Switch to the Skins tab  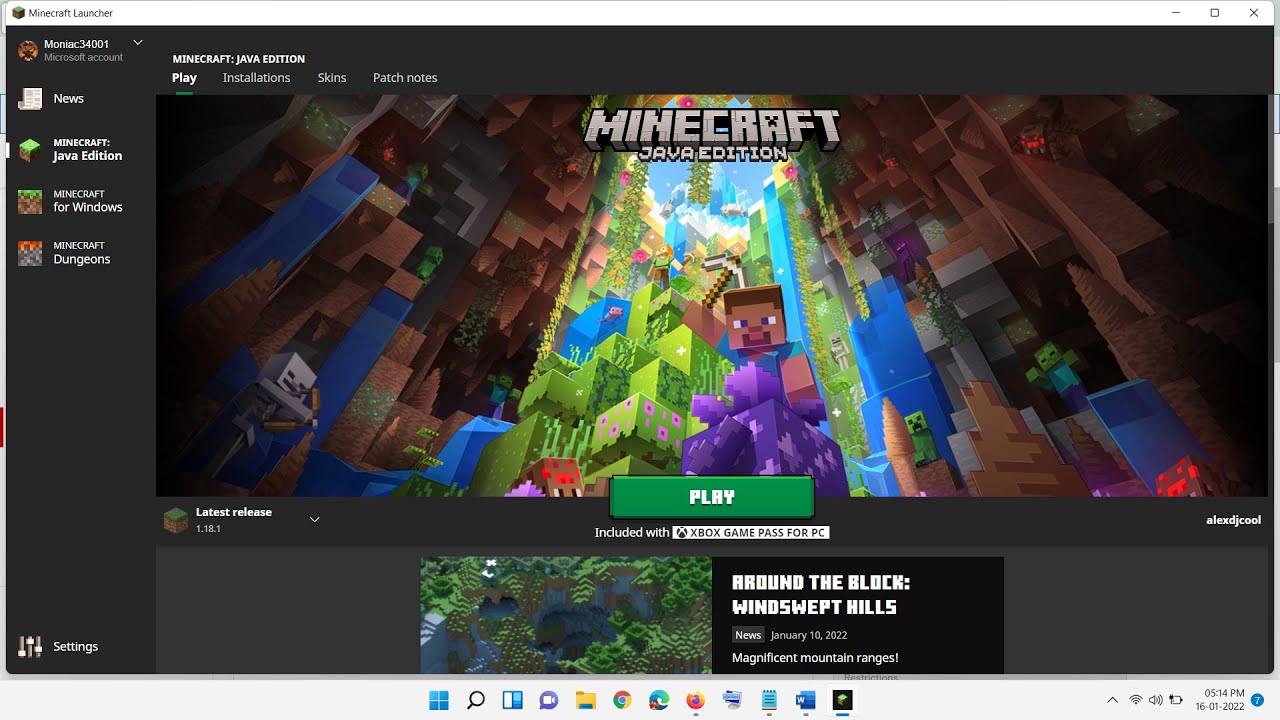pyautogui.click(x=332, y=77)
